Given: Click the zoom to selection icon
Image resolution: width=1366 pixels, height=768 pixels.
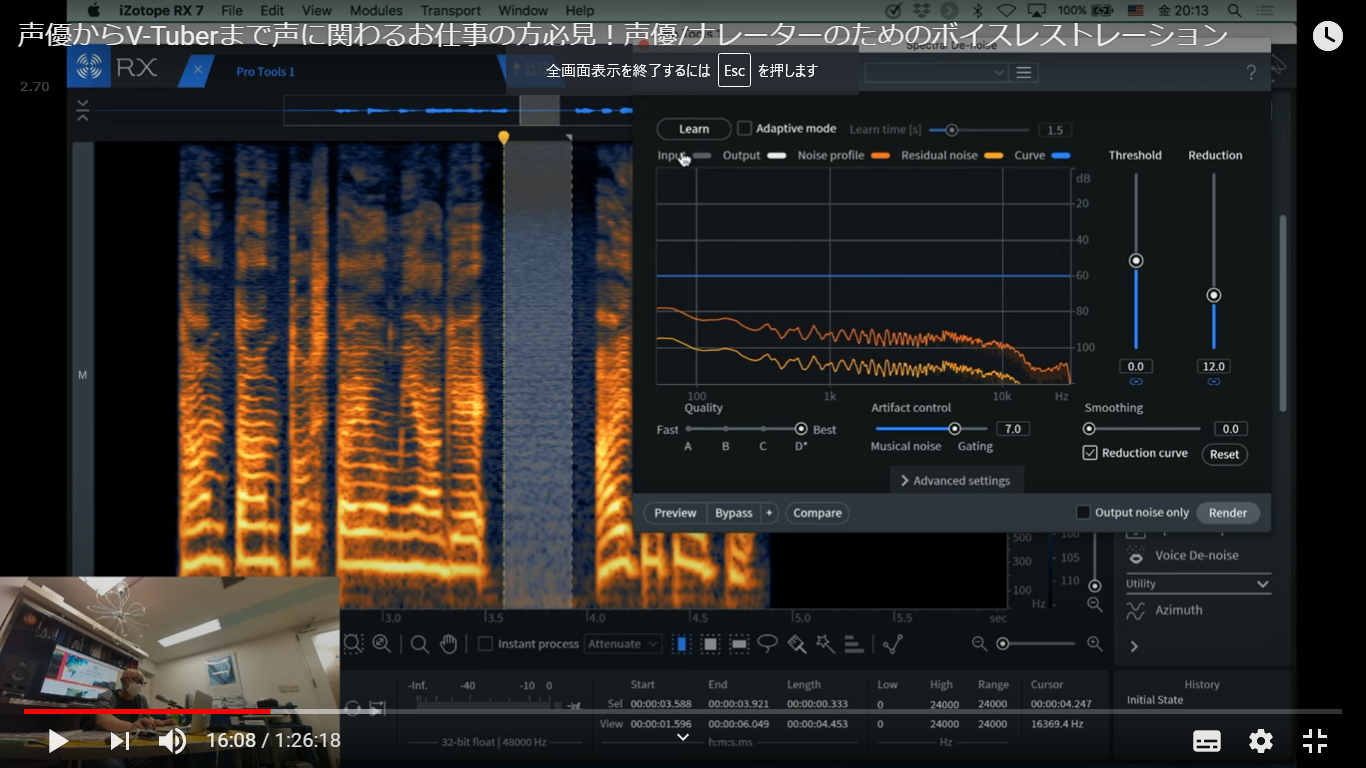Looking at the screenshot, I should (x=353, y=644).
